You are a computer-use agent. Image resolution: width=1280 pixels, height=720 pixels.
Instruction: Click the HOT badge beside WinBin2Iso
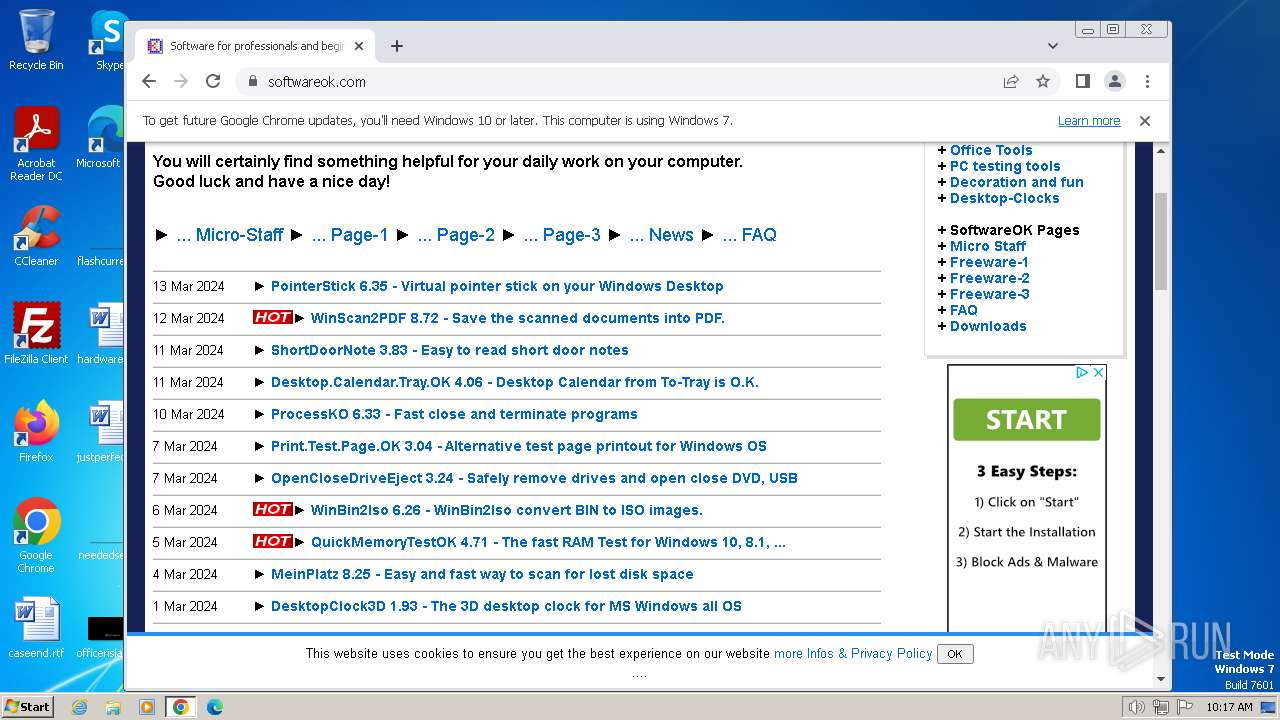point(273,509)
